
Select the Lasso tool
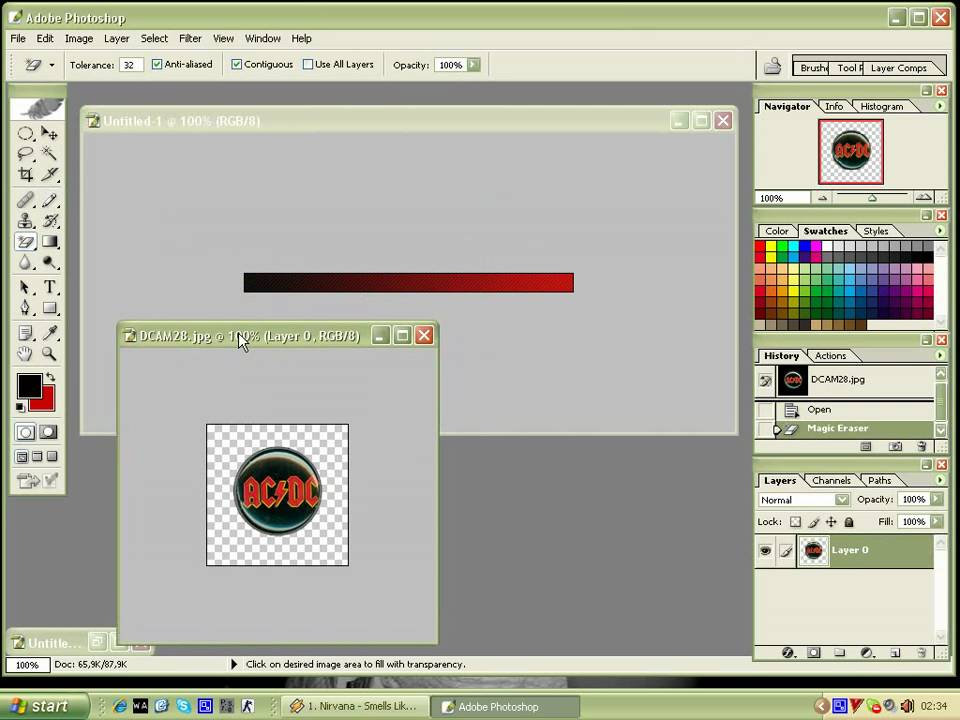pyautogui.click(x=25, y=154)
